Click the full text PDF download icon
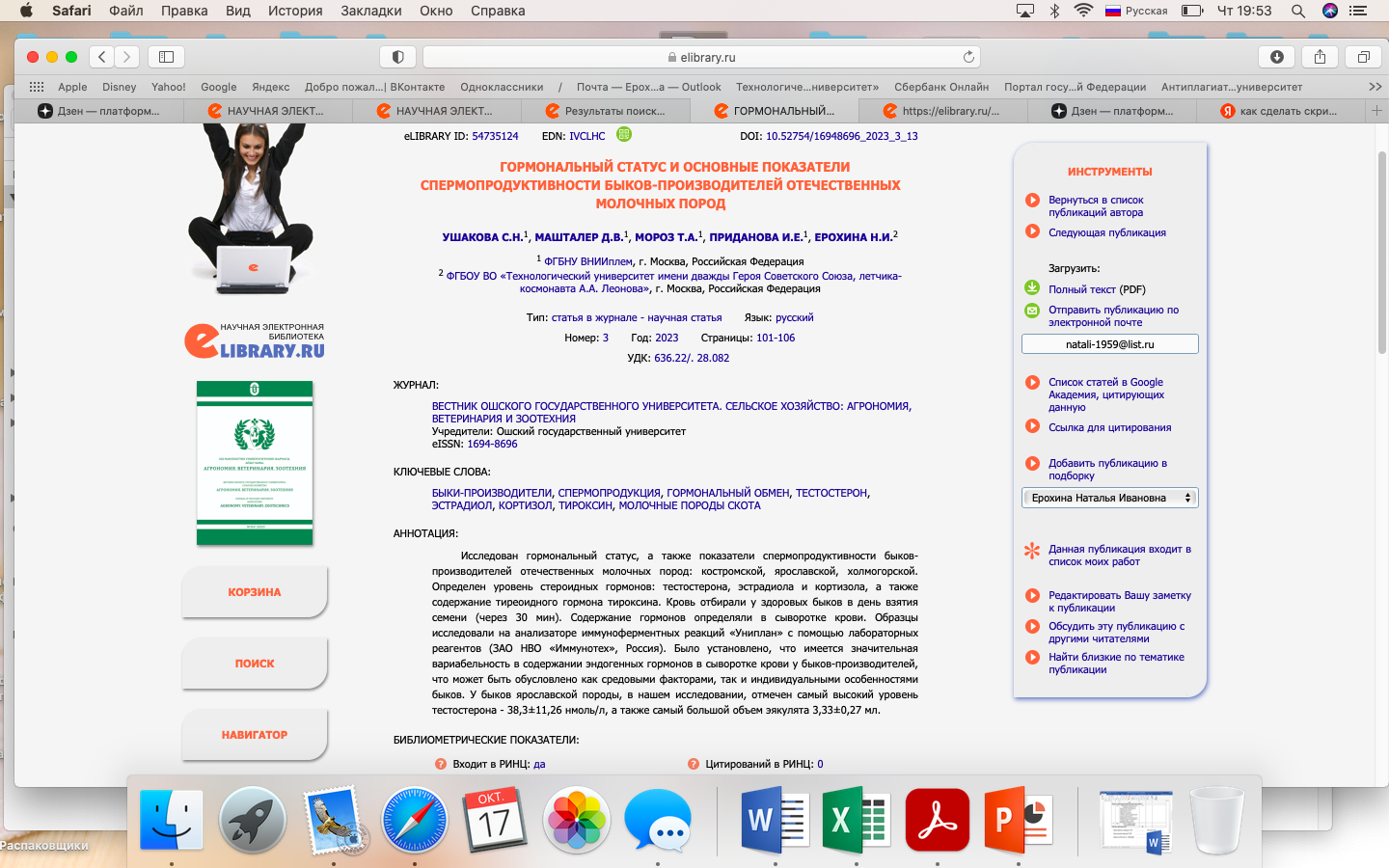 pyautogui.click(x=1031, y=288)
